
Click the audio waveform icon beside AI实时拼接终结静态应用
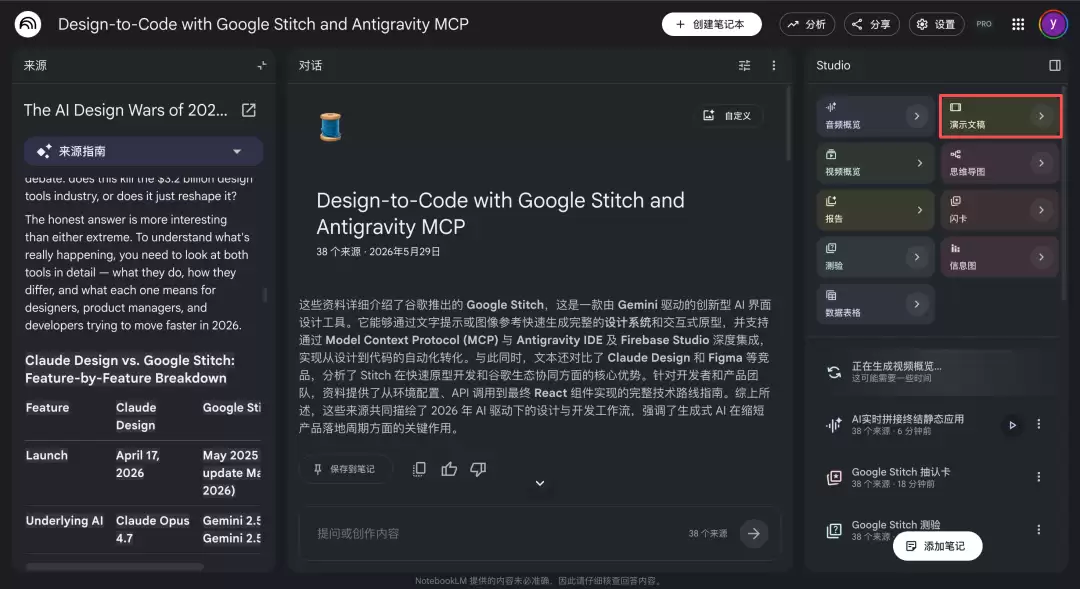[833, 425]
